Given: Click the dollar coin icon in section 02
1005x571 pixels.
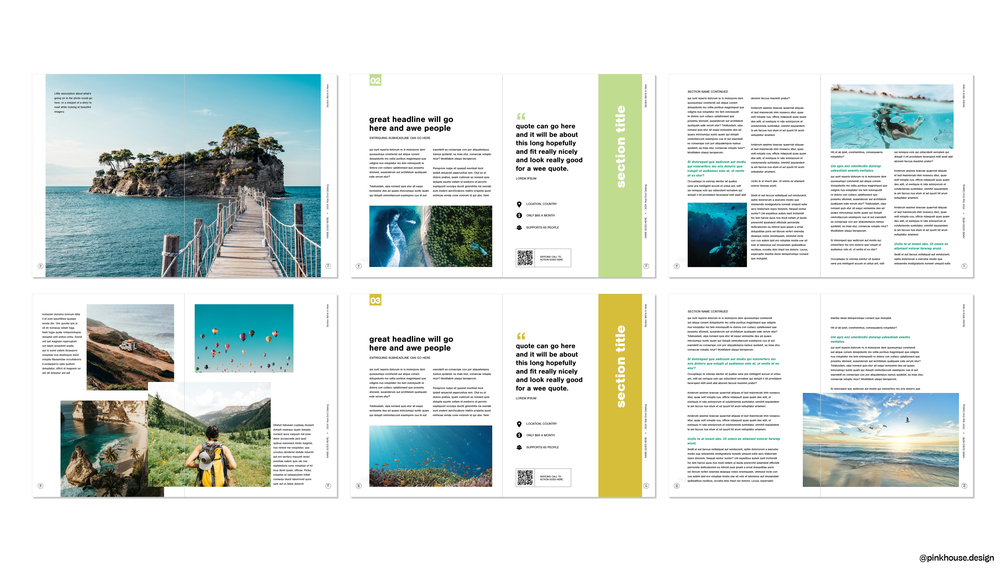Looking at the screenshot, I should click(519, 215).
